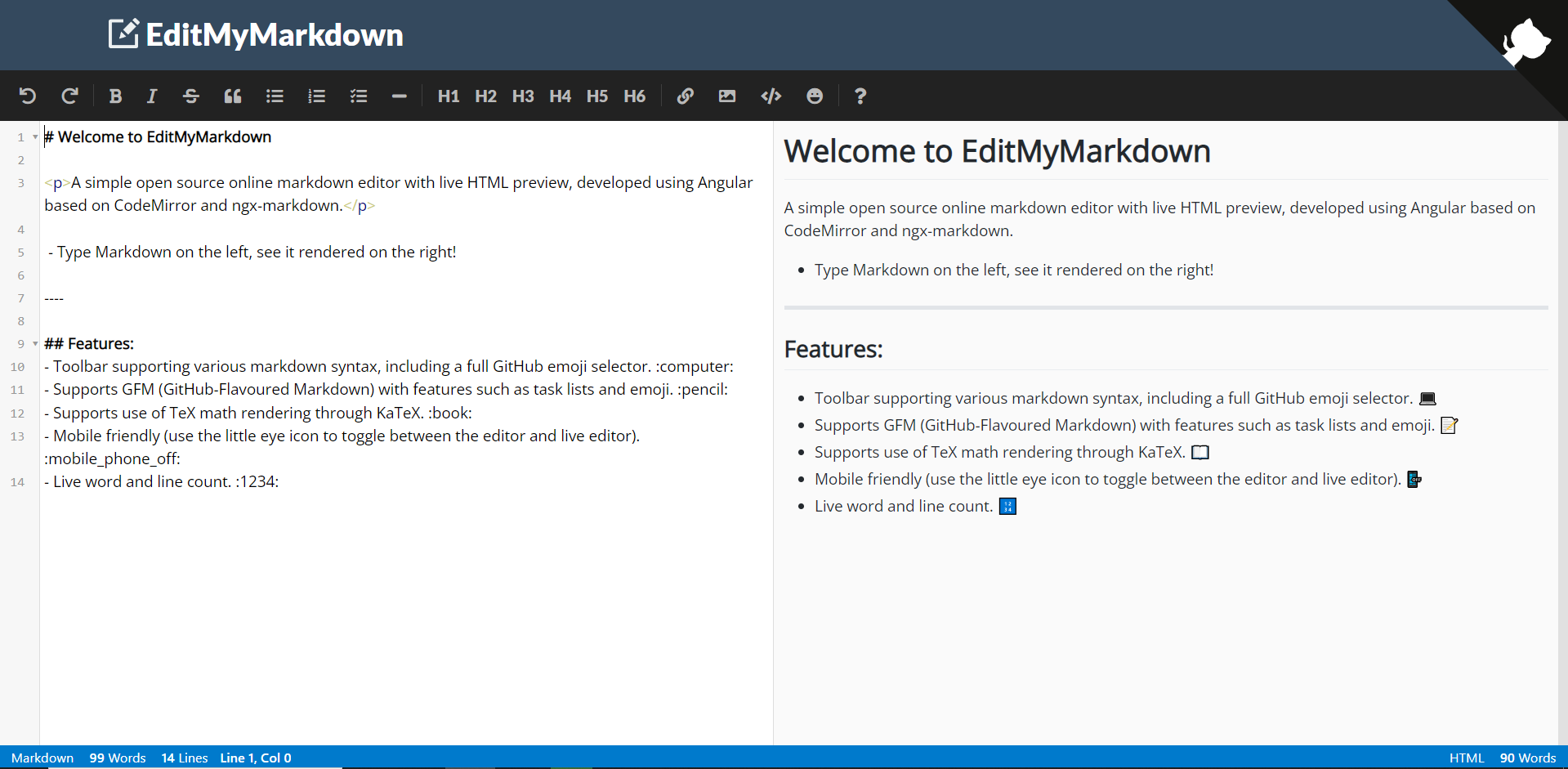Viewport: 1568px width, 769px height.
Task: Click '90 Words' in status bar
Action: (1528, 758)
